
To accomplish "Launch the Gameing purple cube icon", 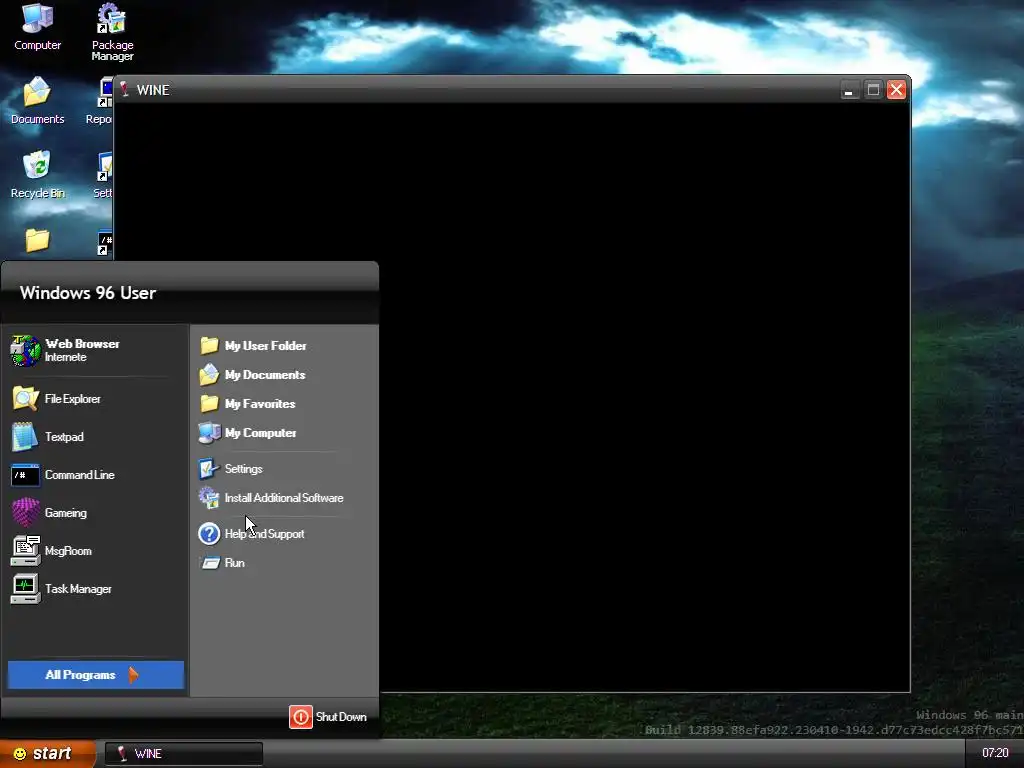I will click(x=25, y=513).
